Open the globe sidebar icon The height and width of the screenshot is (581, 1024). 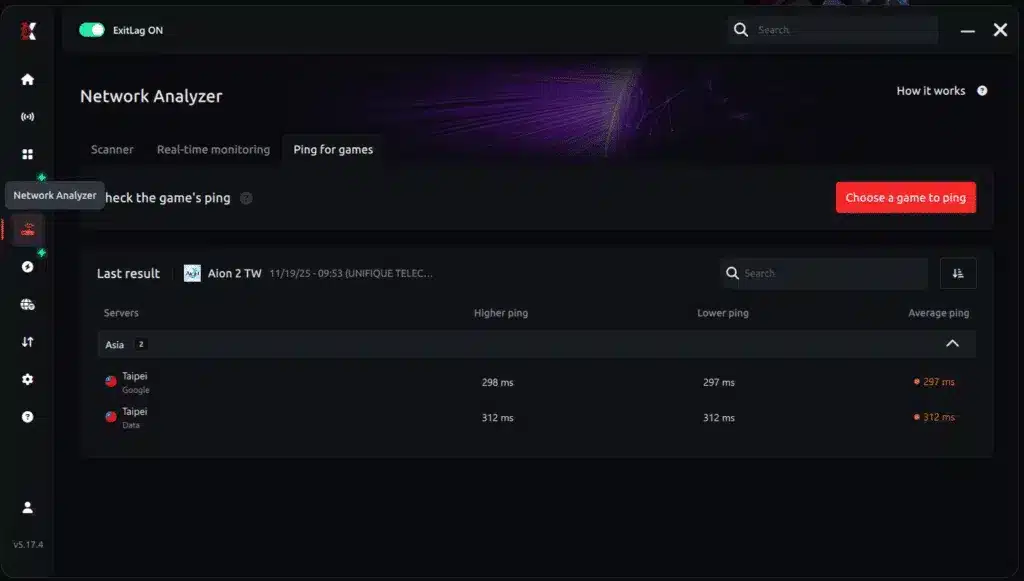pos(27,304)
